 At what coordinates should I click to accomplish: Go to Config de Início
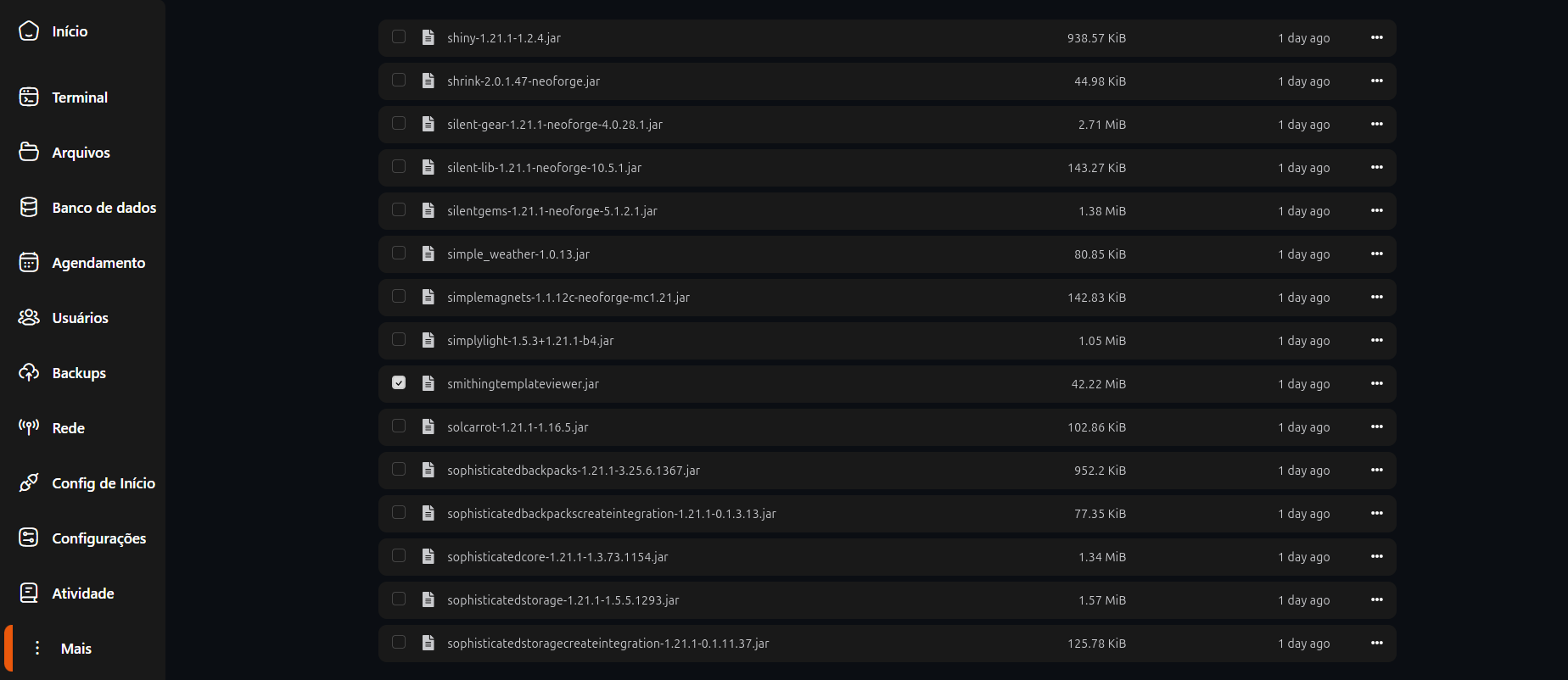103,483
